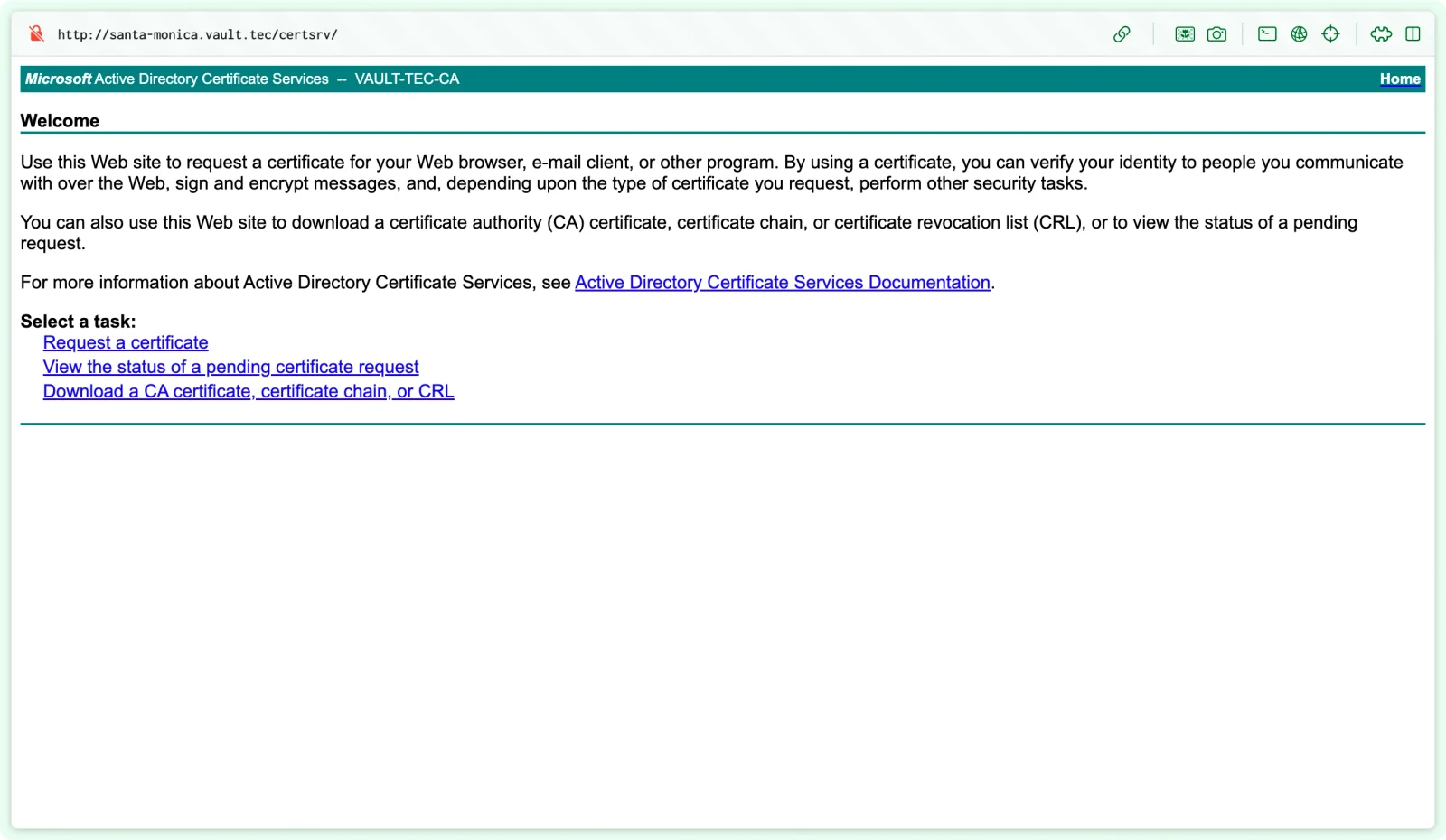Image resolution: width=1446 pixels, height=840 pixels.
Task: Click the image with flower icon
Action: (x=1185, y=34)
